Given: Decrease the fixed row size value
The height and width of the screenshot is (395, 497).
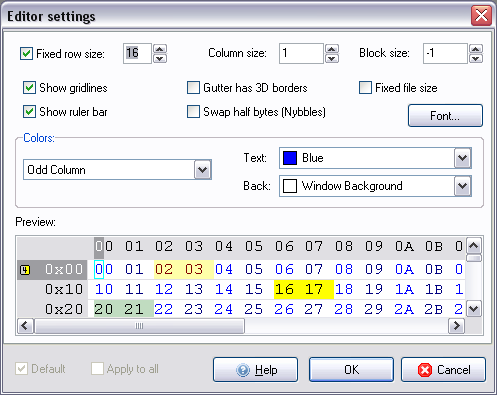Looking at the screenshot, I should click(x=160, y=58).
